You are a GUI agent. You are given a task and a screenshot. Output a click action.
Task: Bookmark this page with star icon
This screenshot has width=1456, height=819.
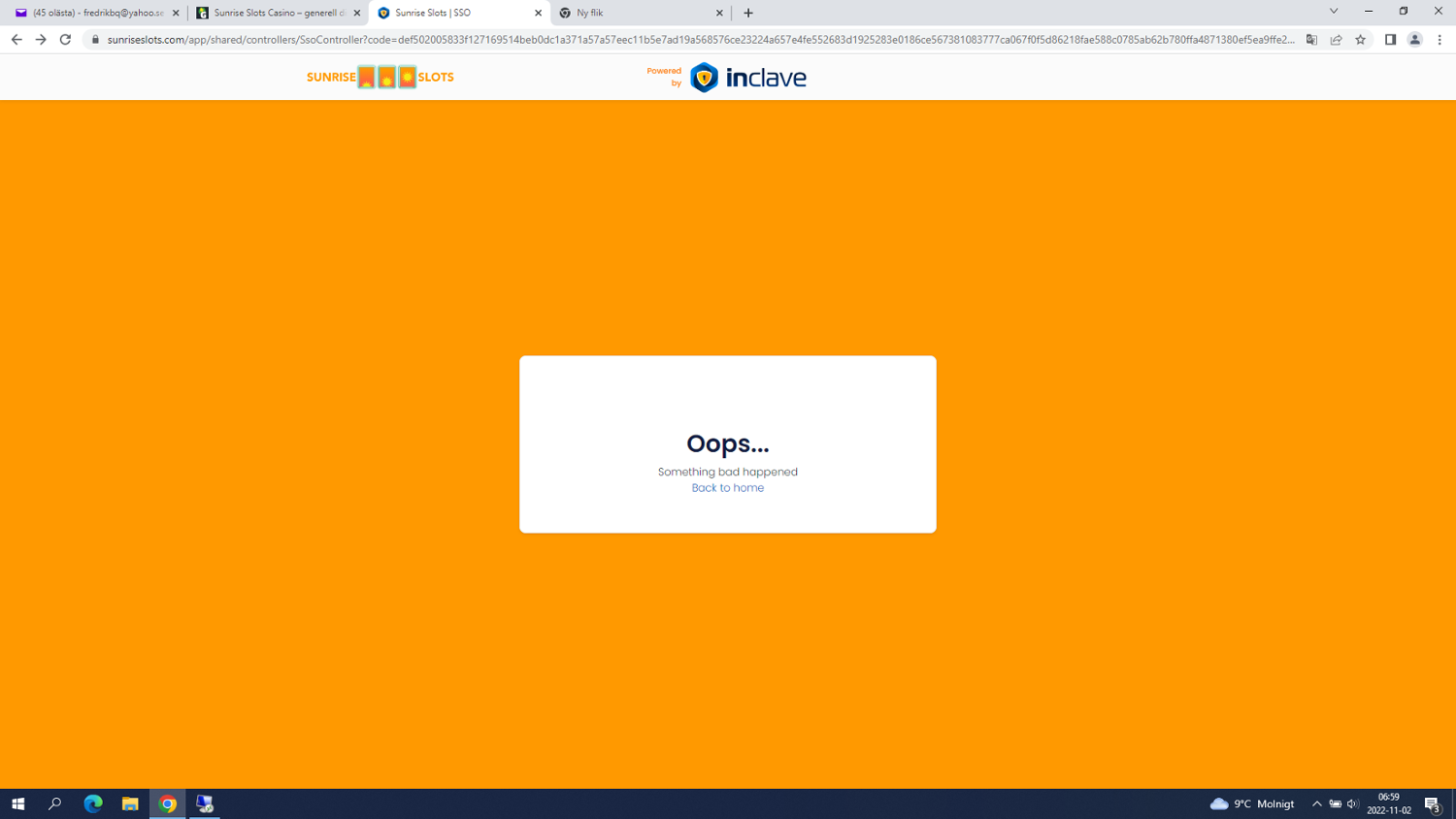(1361, 40)
